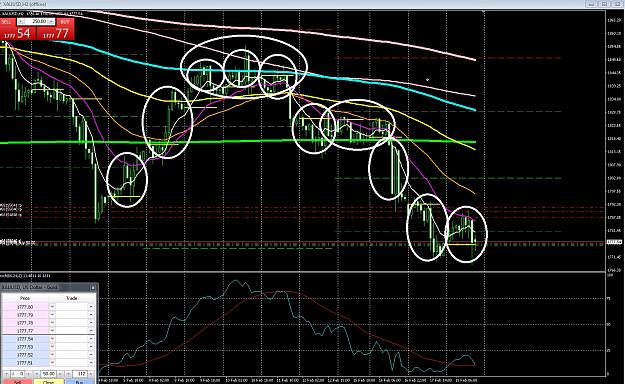
Task: Click the 1777.77 ask price tile
Action: (x=56, y=33)
